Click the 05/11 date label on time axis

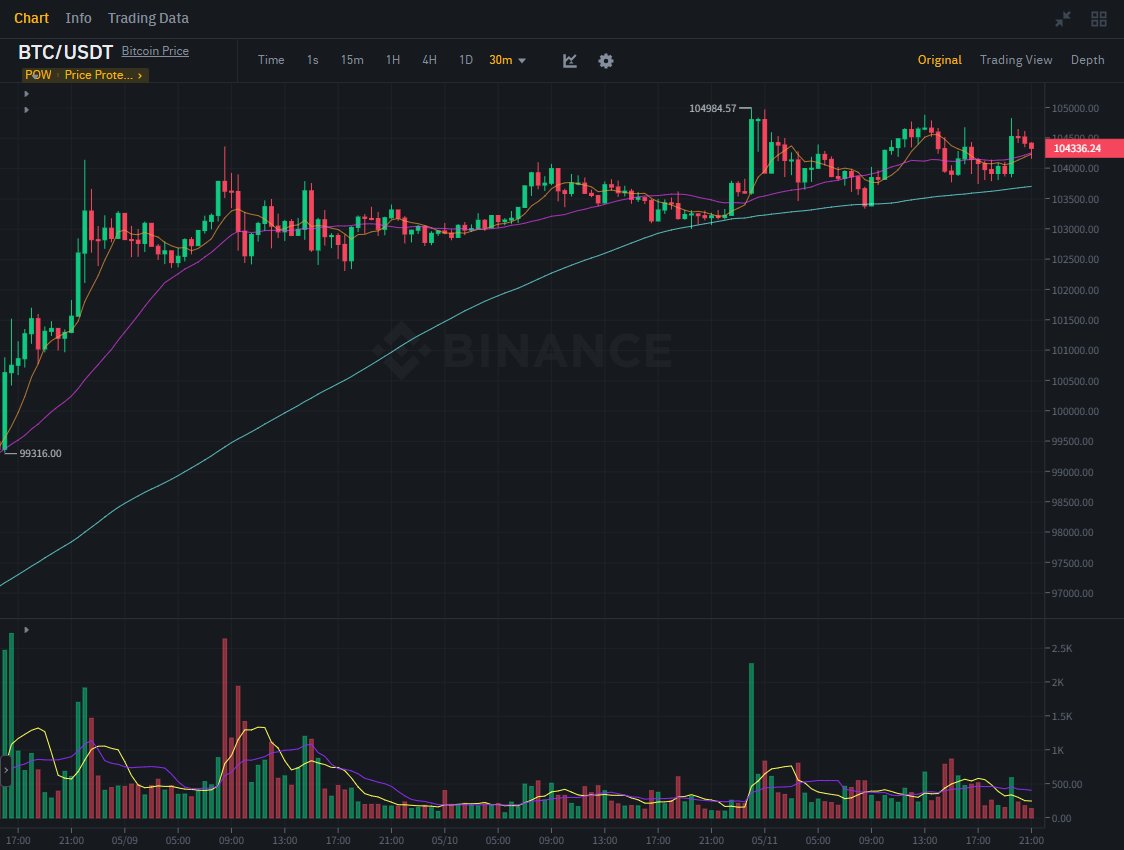point(765,840)
